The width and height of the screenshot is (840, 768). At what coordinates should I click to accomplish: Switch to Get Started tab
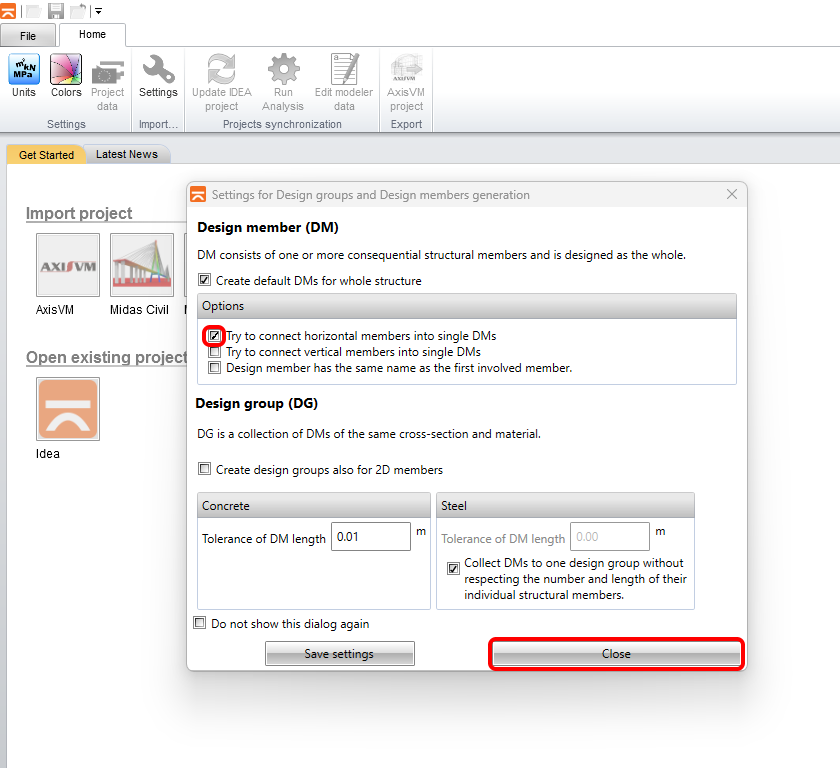click(x=46, y=155)
